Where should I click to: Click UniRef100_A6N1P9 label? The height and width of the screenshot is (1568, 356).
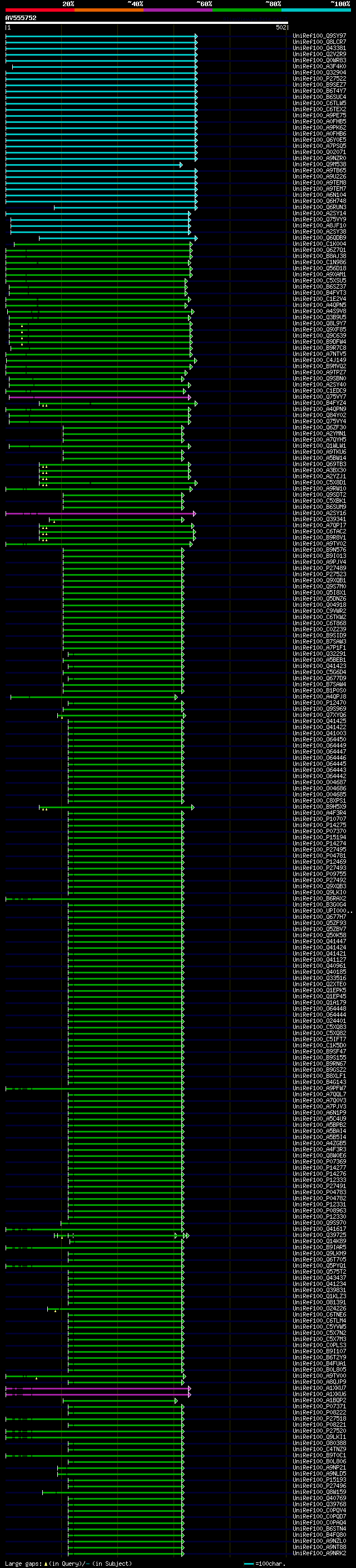coord(319,1112)
